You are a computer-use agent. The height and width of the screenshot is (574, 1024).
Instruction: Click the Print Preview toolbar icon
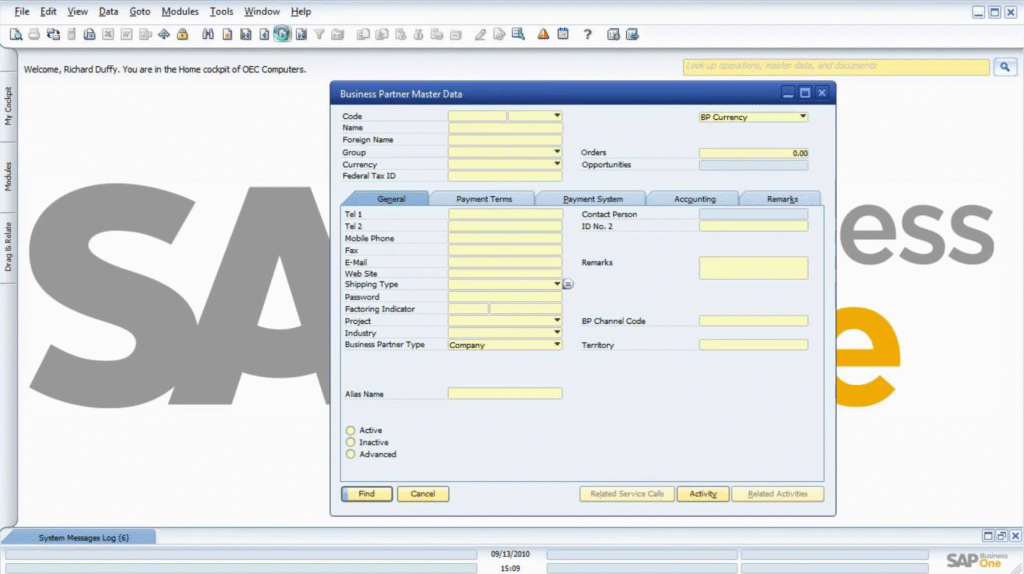click(x=16, y=34)
